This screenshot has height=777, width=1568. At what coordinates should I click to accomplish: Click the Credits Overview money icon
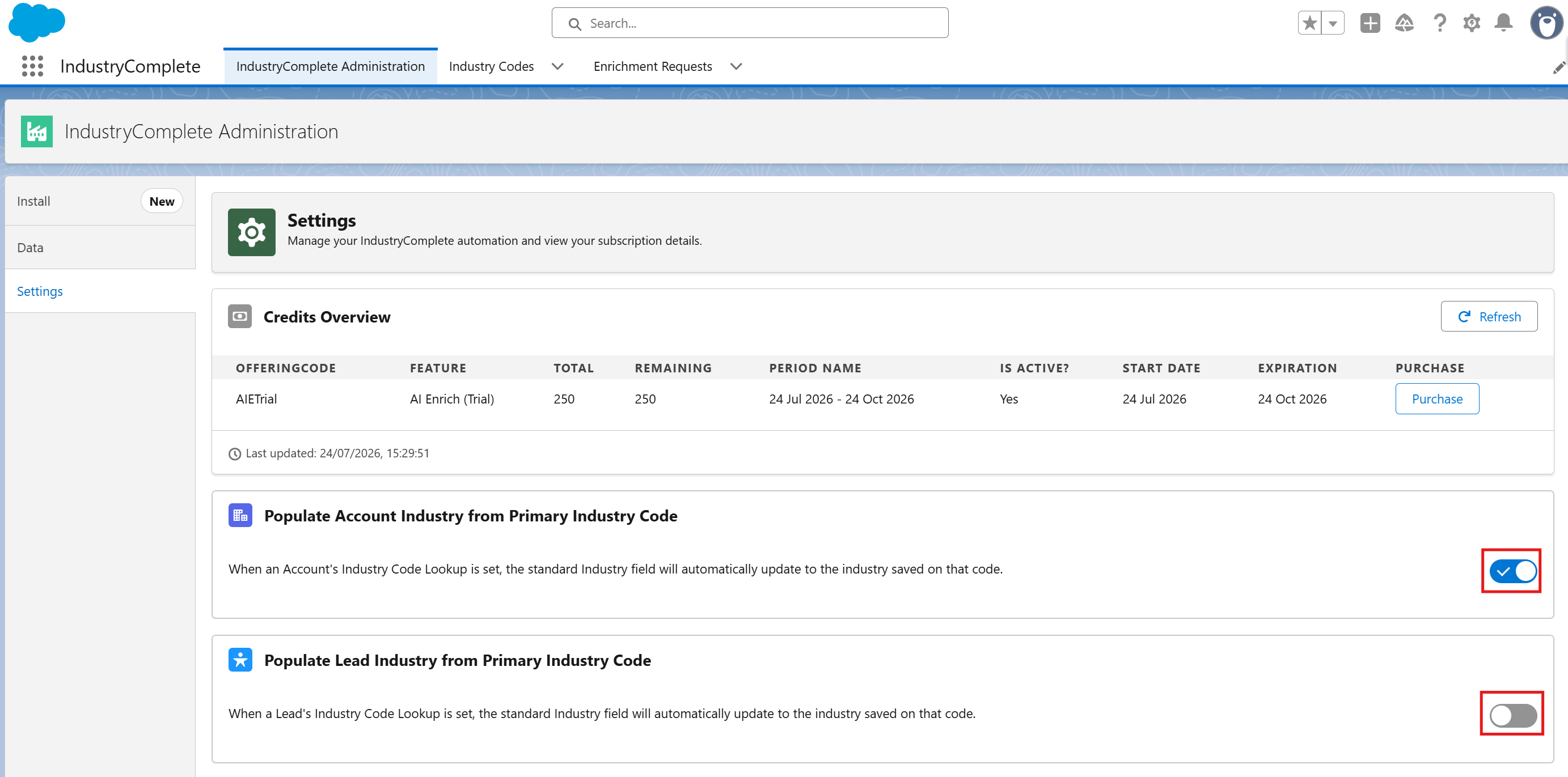[240, 316]
